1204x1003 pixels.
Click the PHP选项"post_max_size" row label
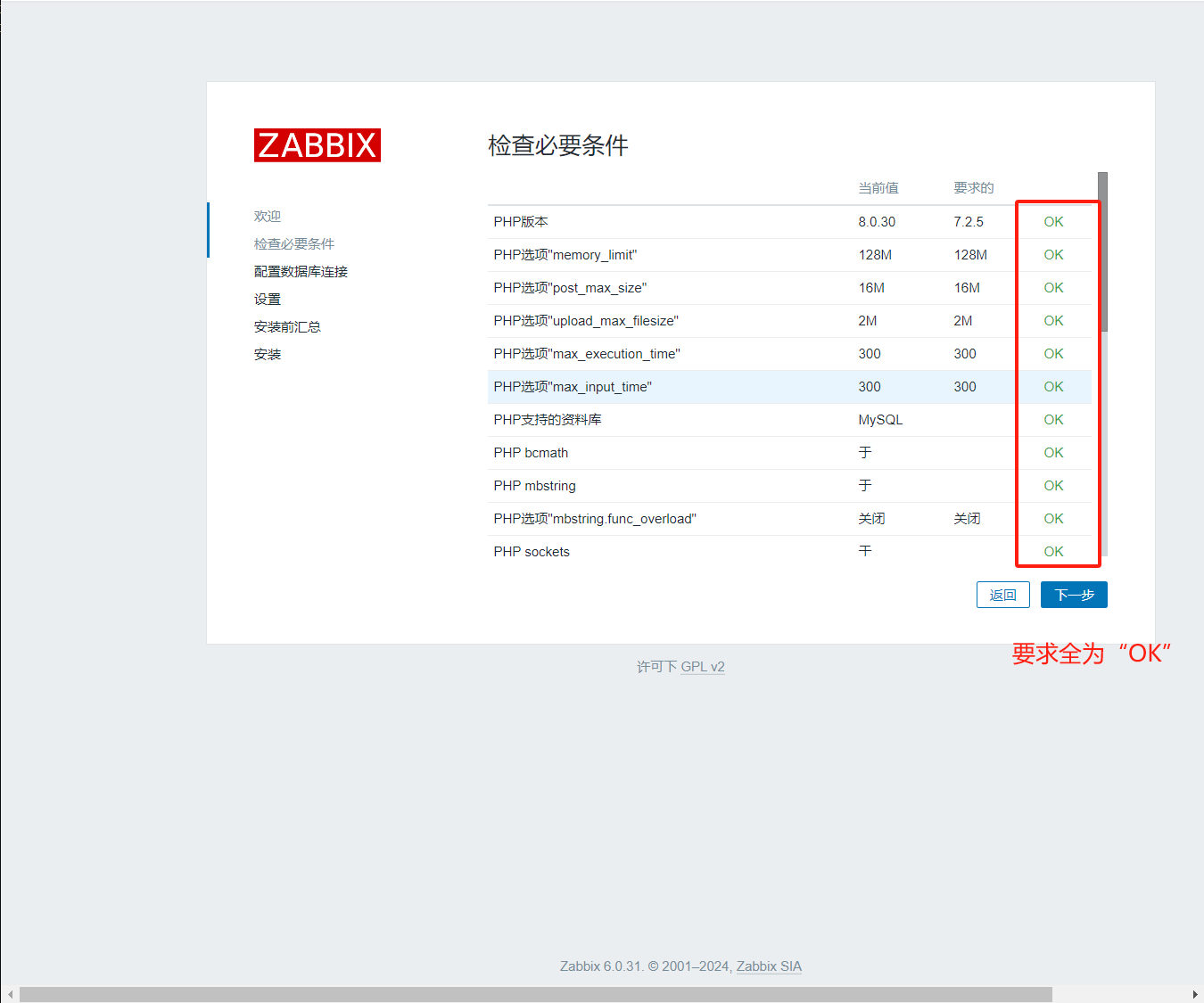click(570, 288)
